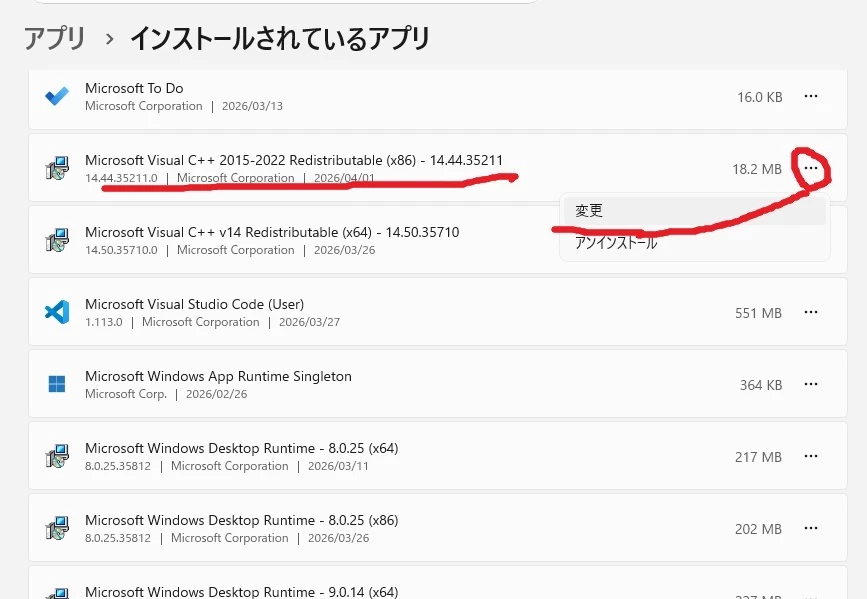Select Microsoft Visual Studio Code (User) title
This screenshot has height=599, width=867.
tap(195, 304)
